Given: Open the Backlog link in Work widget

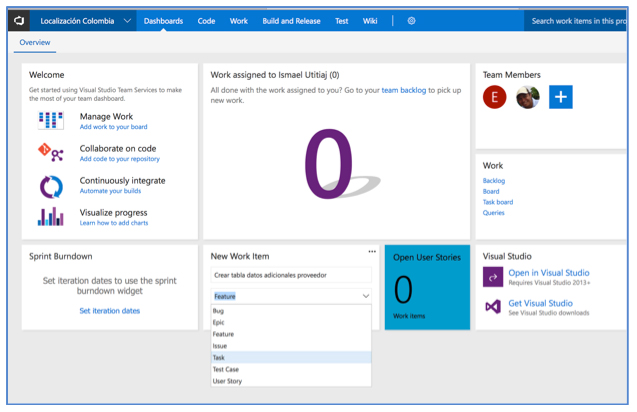Looking at the screenshot, I should pyautogui.click(x=494, y=180).
